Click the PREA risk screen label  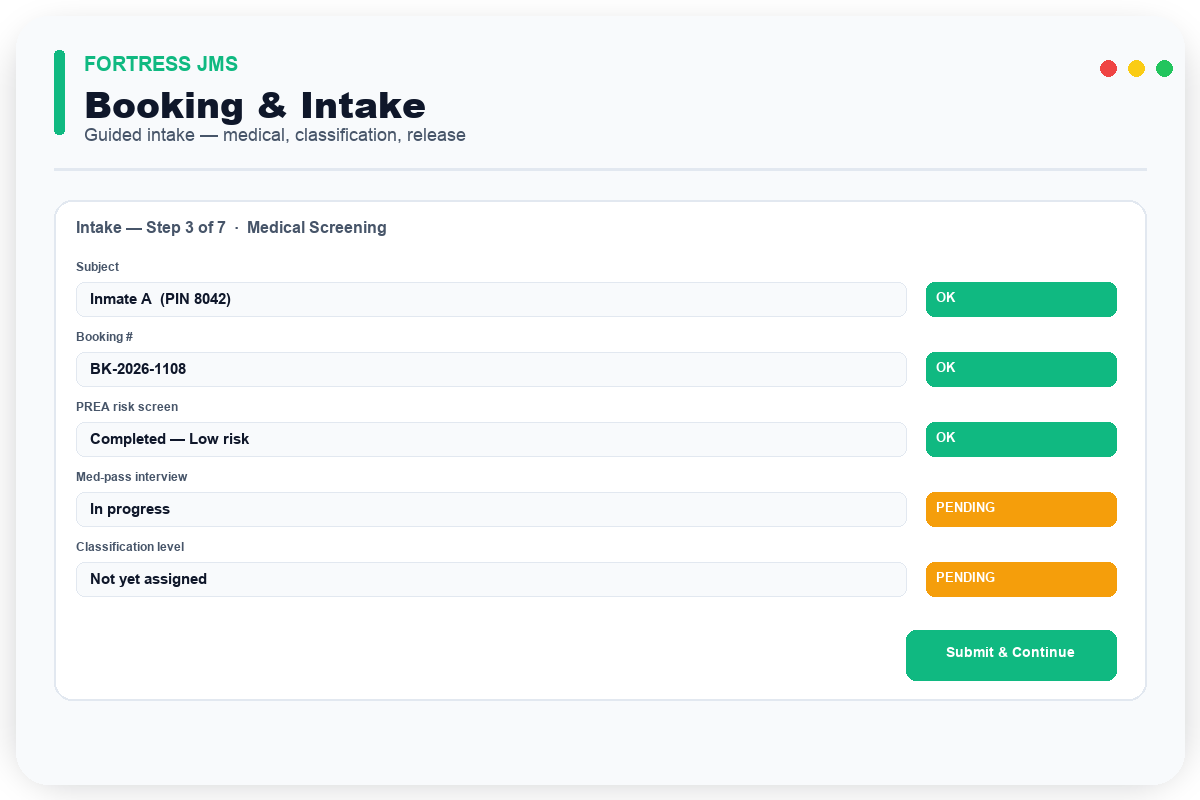click(127, 407)
